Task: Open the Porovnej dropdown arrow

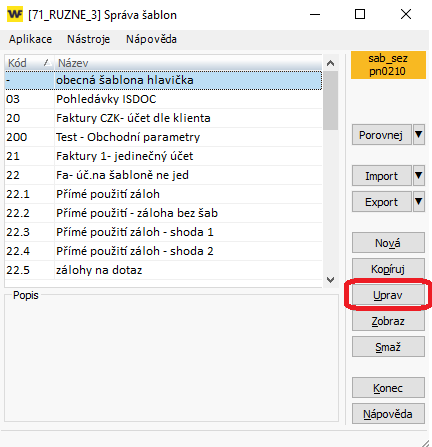Action: (419, 135)
